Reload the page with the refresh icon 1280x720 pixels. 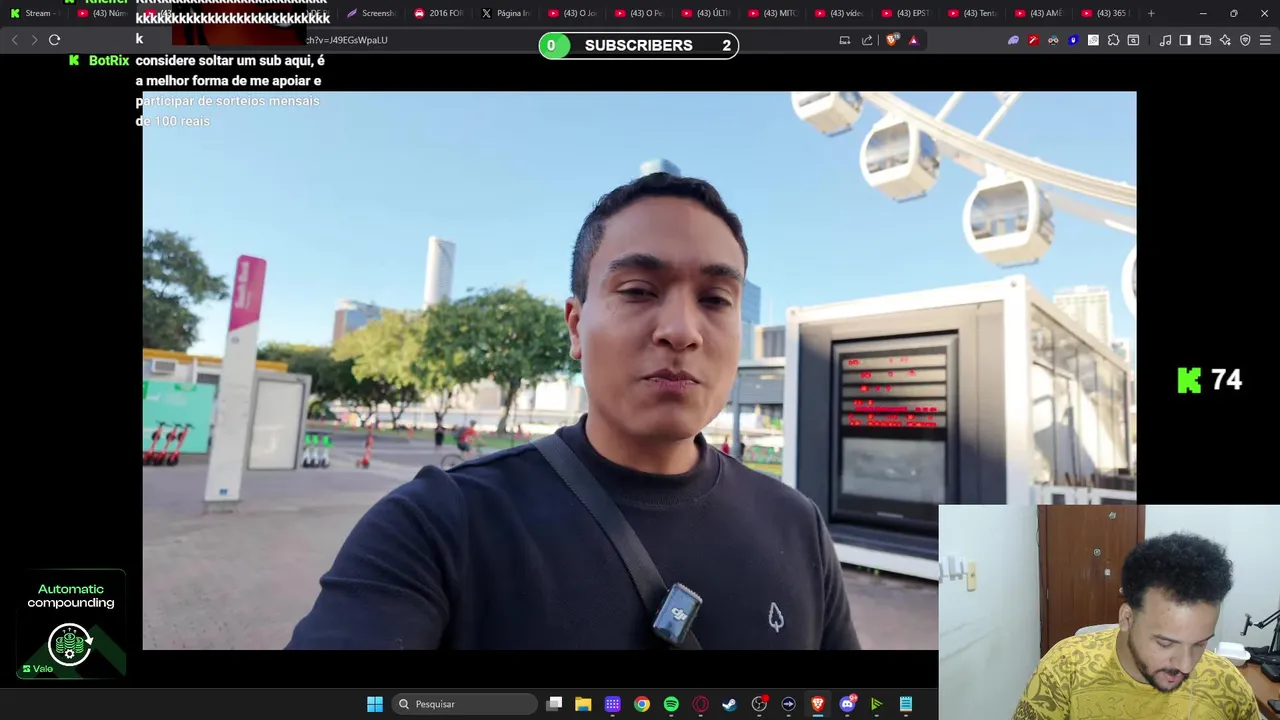click(54, 40)
